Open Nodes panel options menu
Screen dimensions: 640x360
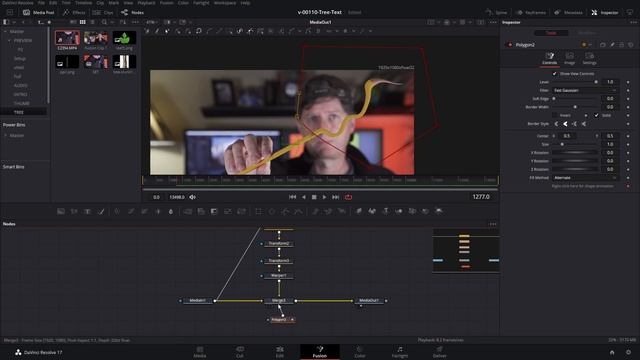[493, 224]
